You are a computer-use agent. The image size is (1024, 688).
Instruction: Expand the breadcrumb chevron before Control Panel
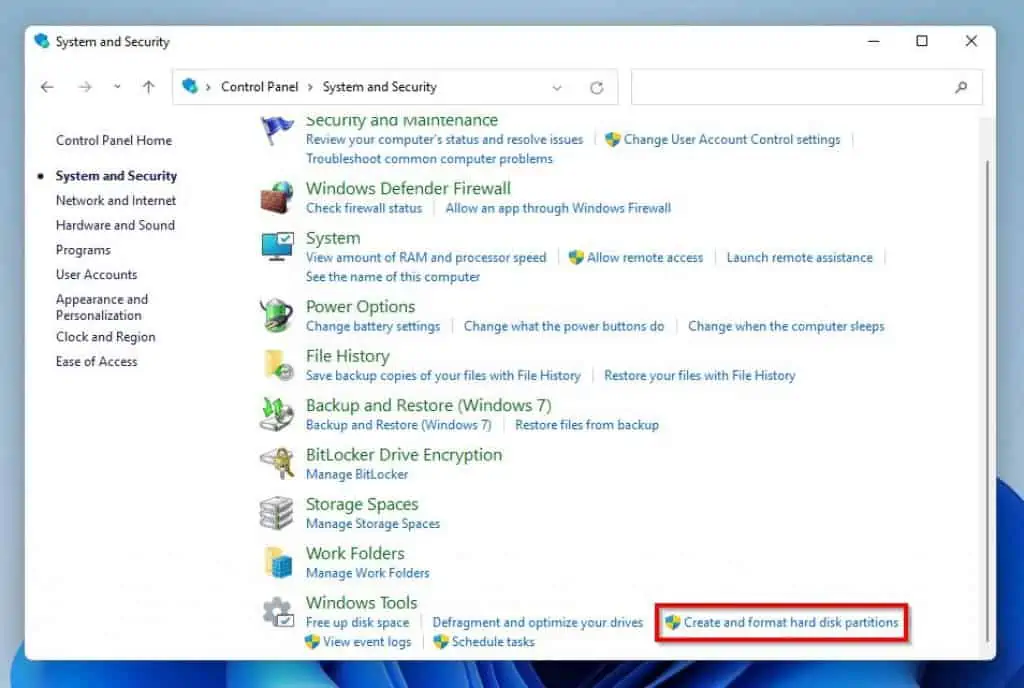pyautogui.click(x=208, y=87)
